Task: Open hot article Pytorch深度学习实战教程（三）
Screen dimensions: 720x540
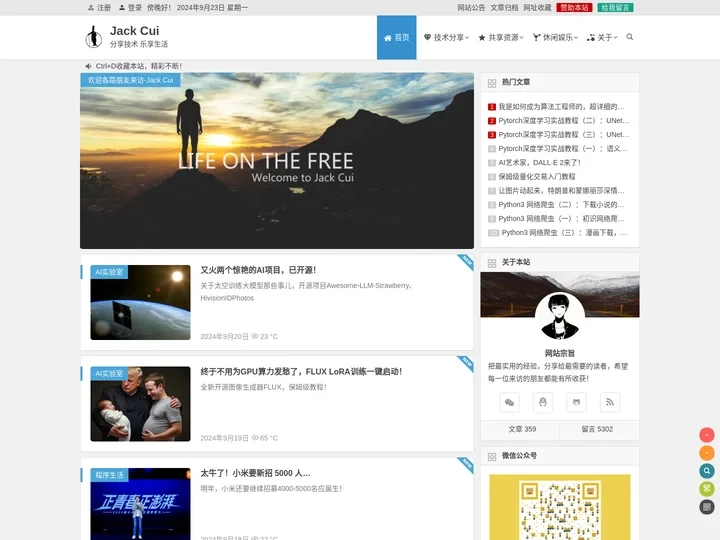Action: pyautogui.click(x=564, y=135)
